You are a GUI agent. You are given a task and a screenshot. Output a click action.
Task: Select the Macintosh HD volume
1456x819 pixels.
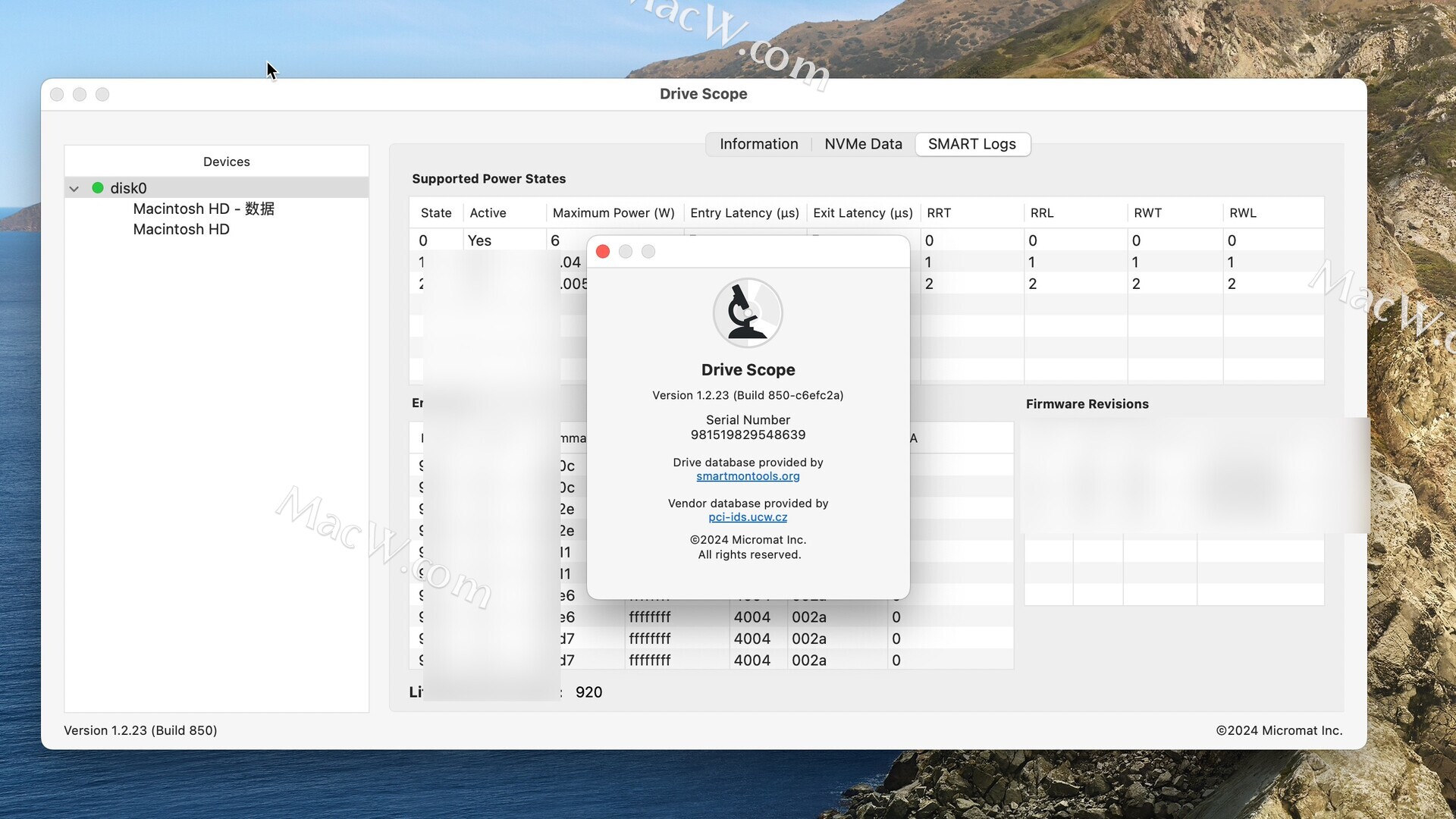181,229
